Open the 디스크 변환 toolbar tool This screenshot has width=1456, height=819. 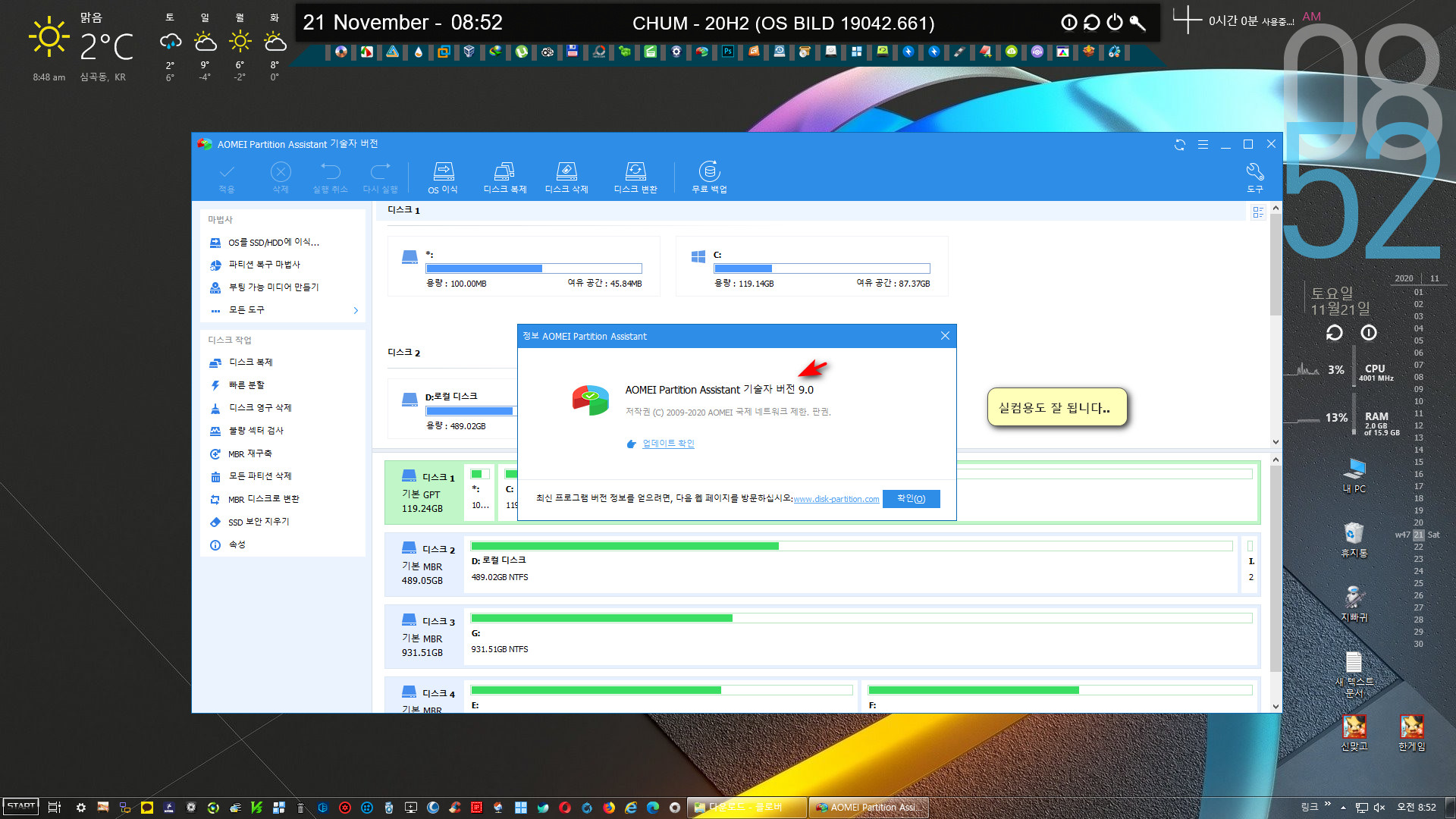coord(635,177)
